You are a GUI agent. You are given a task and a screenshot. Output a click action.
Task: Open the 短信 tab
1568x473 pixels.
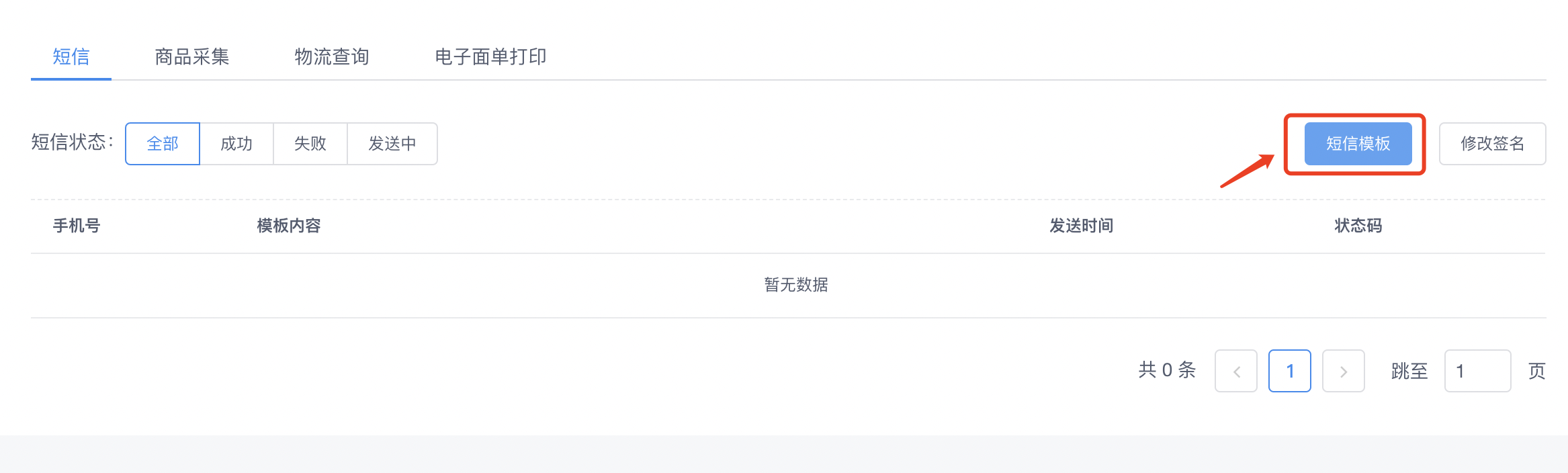71,56
